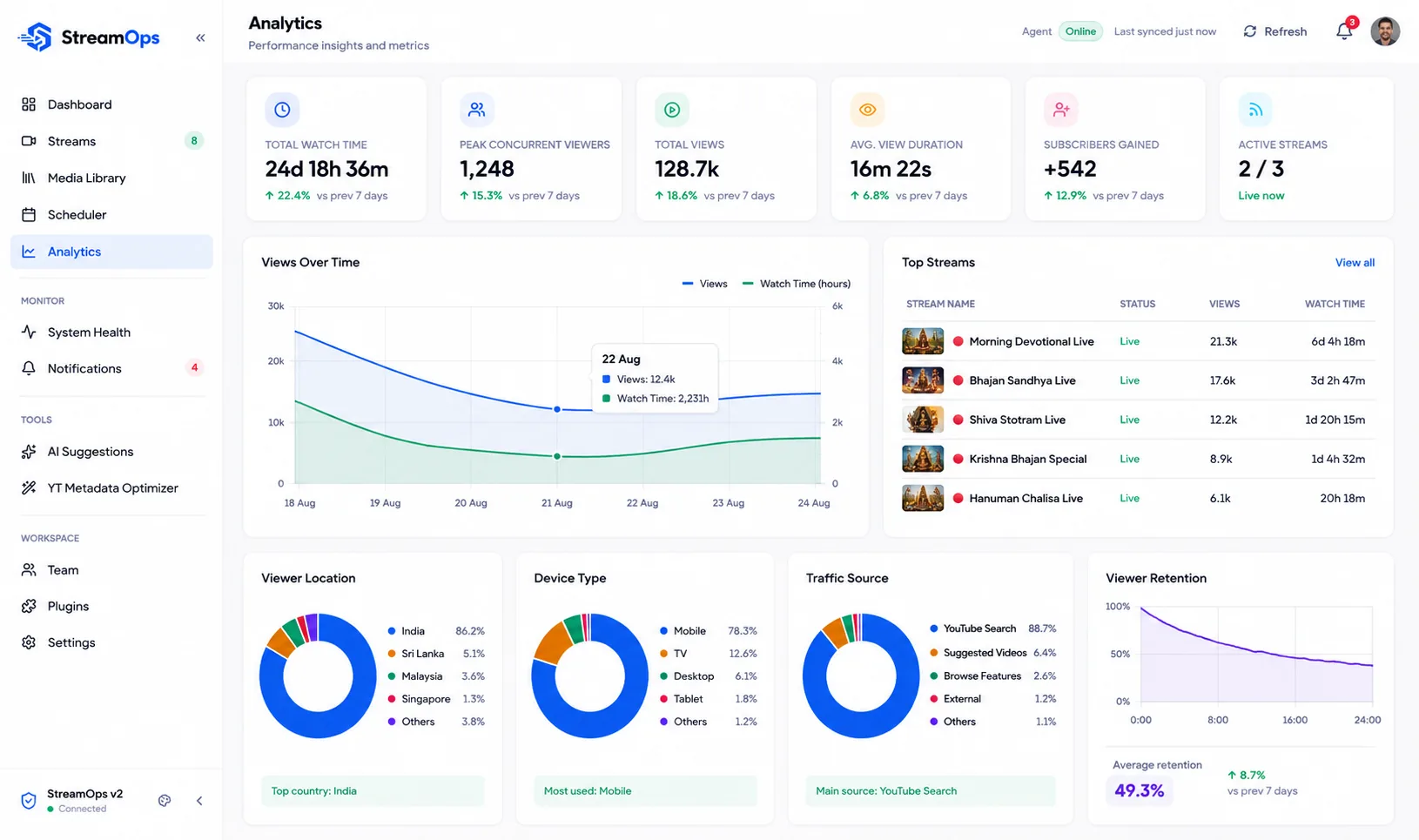Click the Mobile legend color dot
1419x840 pixels.
tap(663, 631)
